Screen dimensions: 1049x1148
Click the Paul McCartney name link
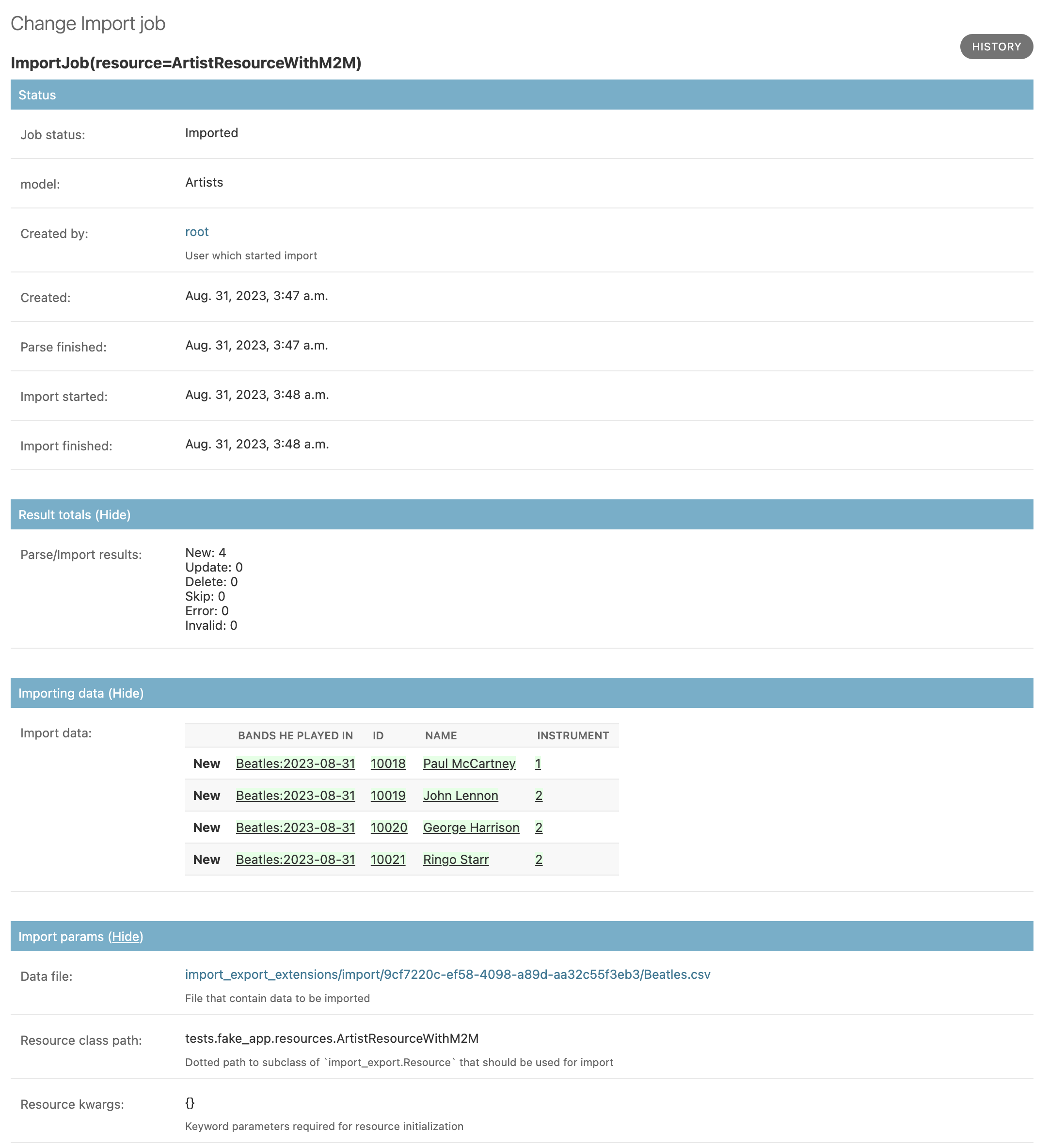click(x=469, y=764)
